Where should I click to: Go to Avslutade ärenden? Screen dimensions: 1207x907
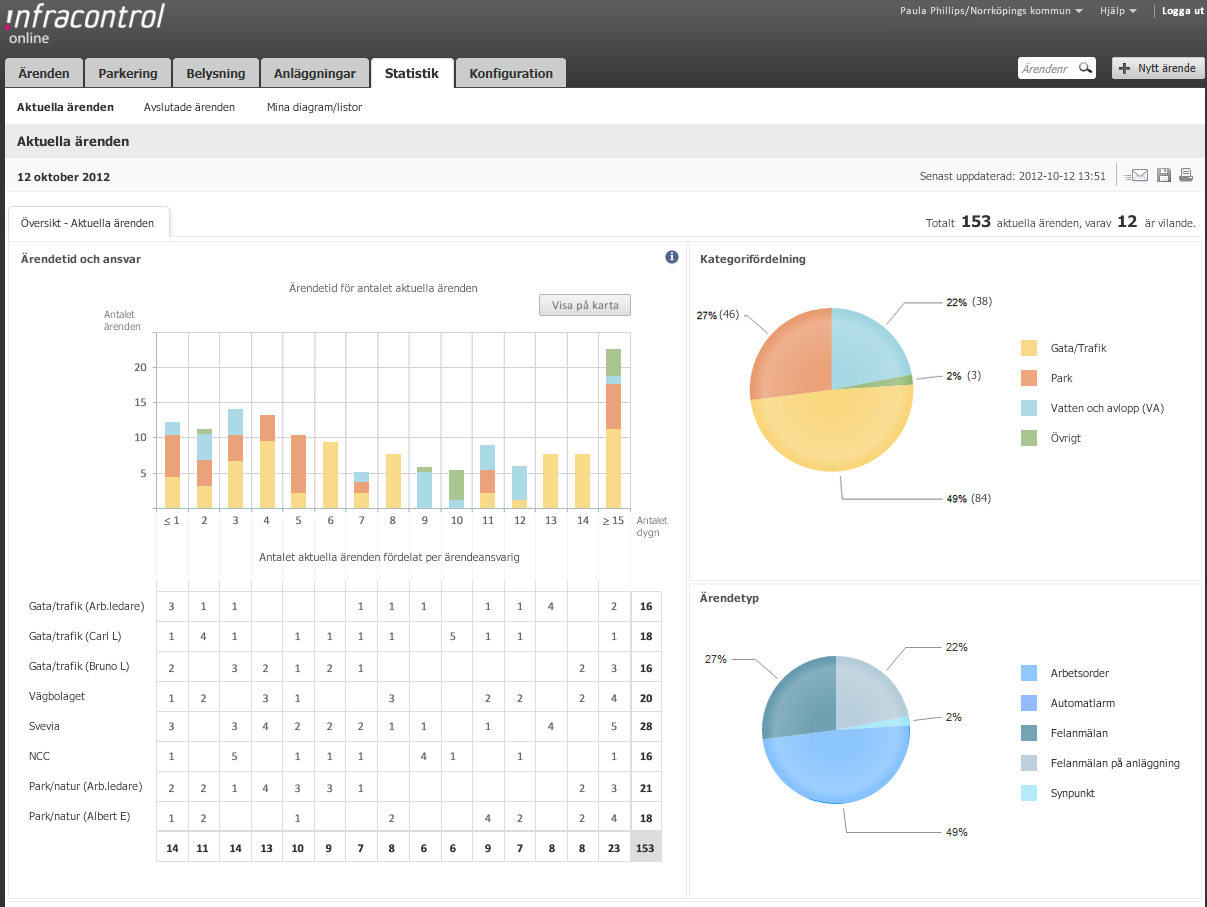pyautogui.click(x=189, y=107)
